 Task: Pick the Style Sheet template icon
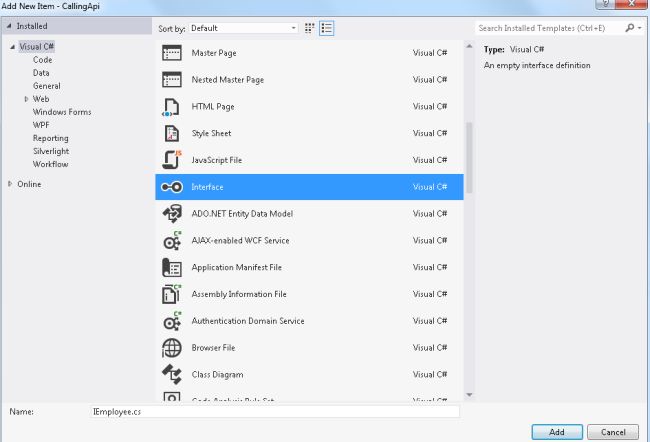coord(172,134)
